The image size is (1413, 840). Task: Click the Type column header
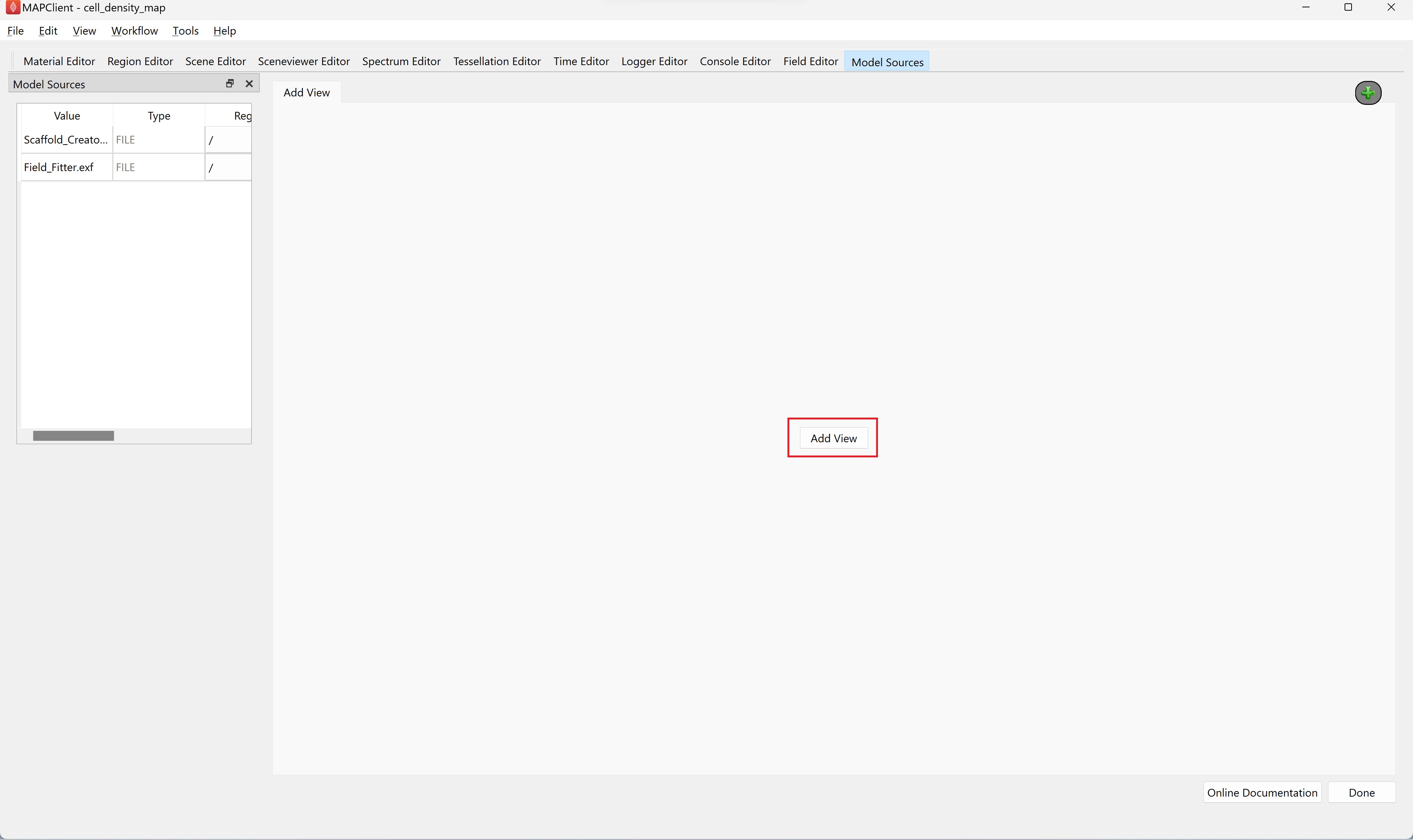[159, 116]
